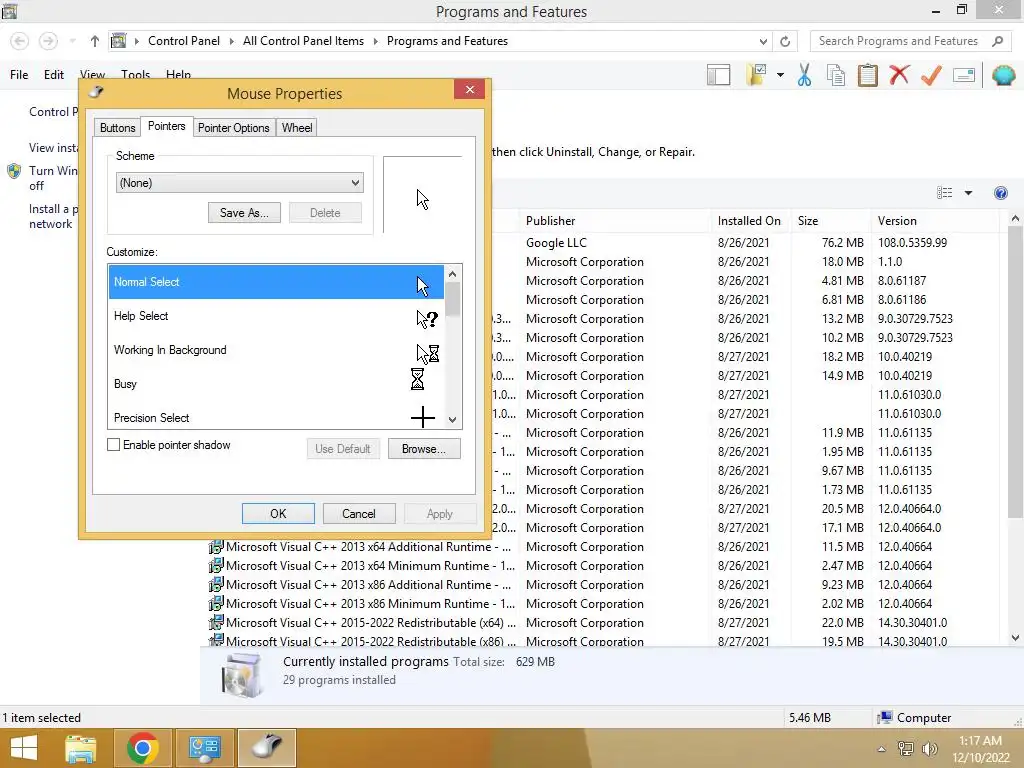
Task: Click OK in Mouse Properties
Action: click(x=278, y=514)
